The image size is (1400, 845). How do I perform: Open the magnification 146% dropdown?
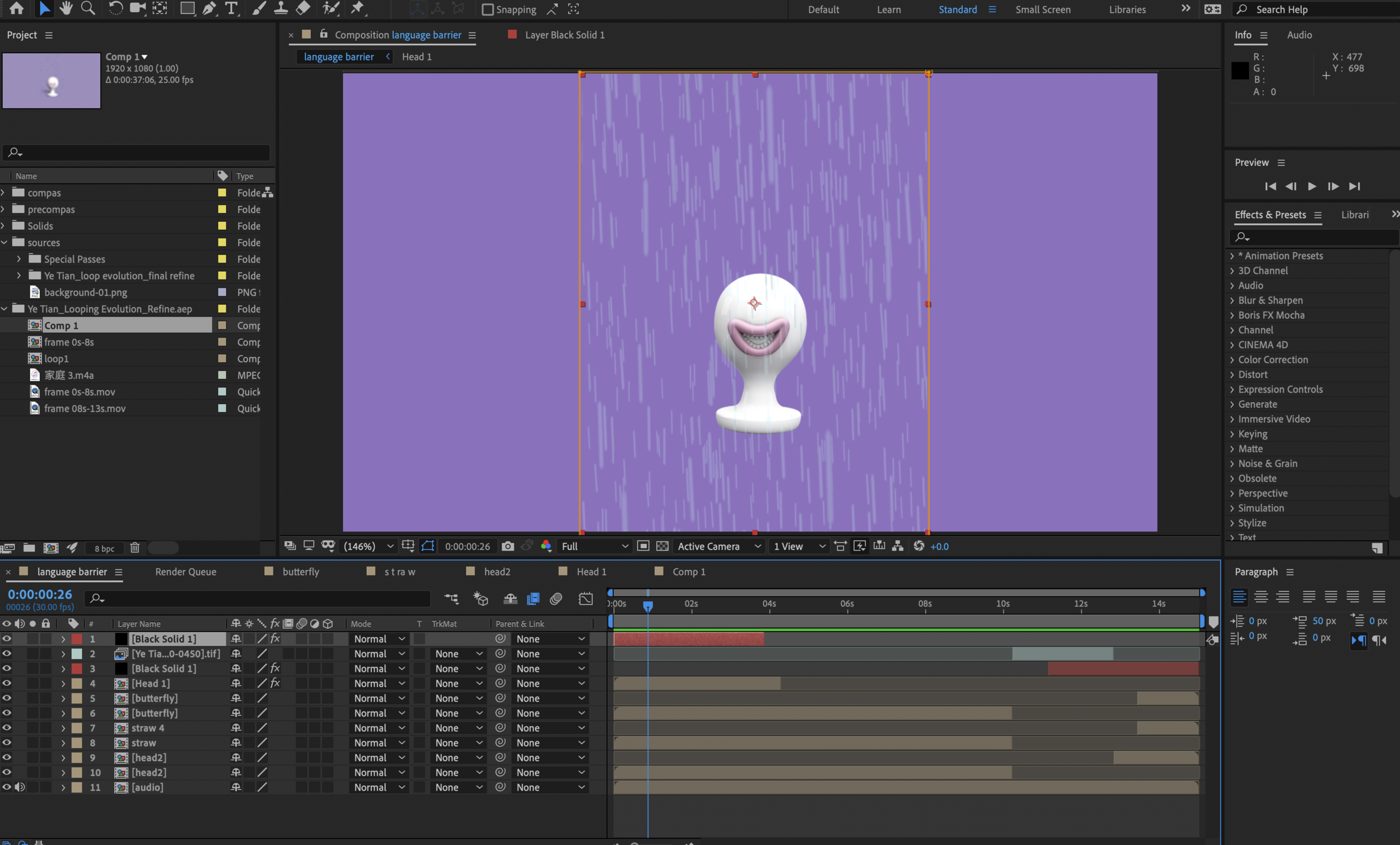point(368,546)
